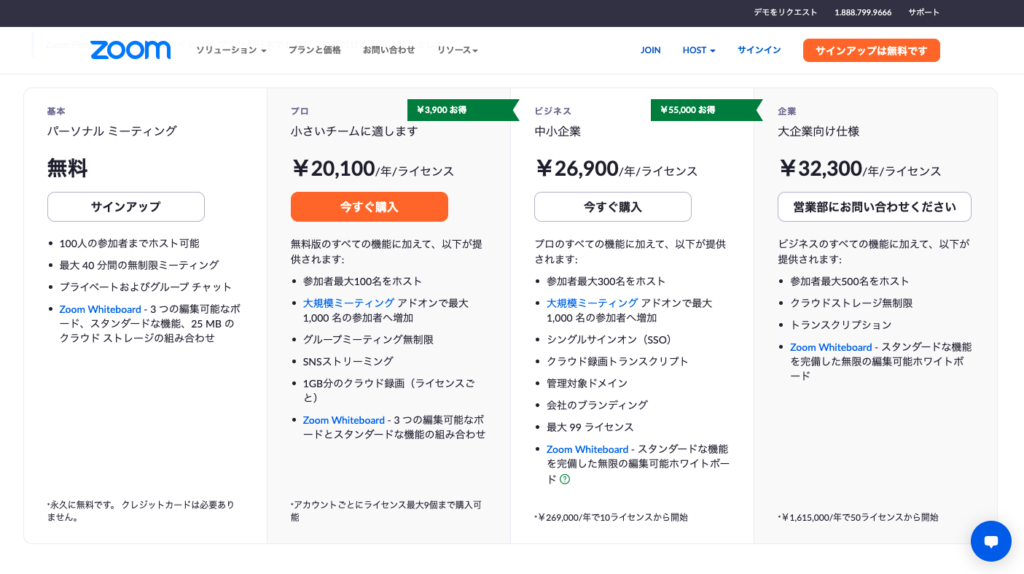Viewport: 1024px width, 574px height.
Task: Expand the リソース dropdown menu
Action: point(457,50)
